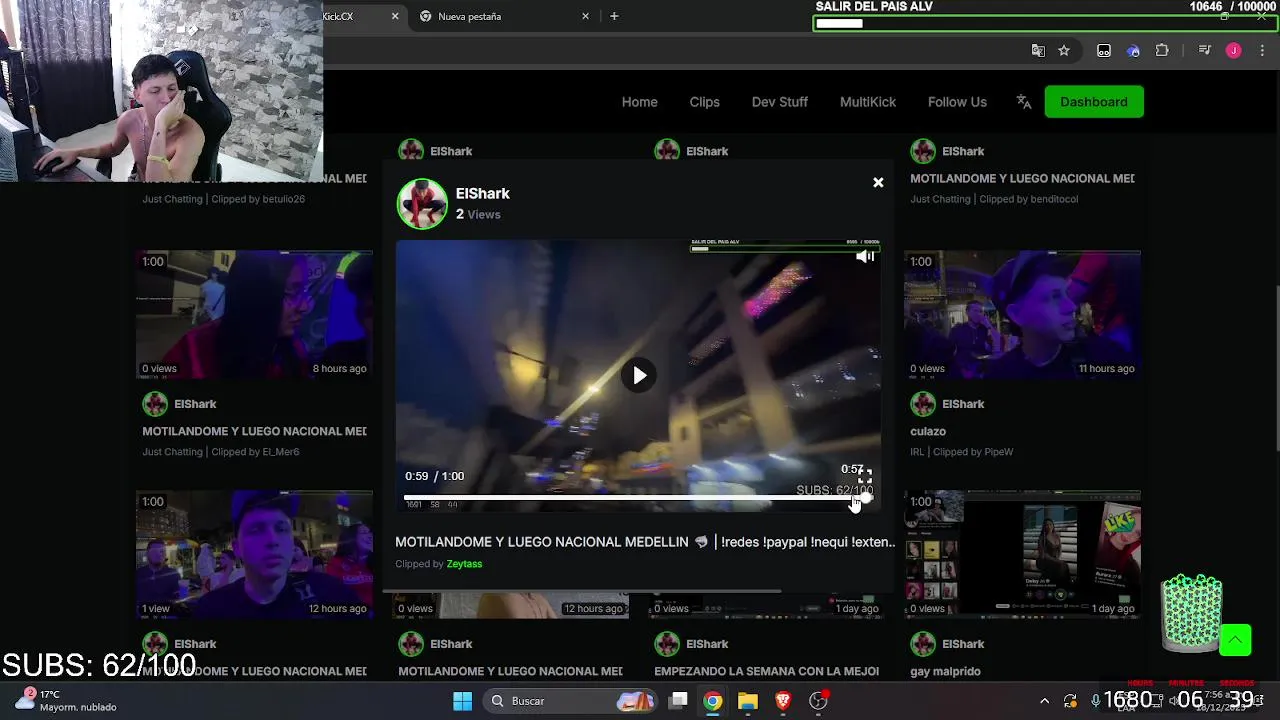Image resolution: width=1280 pixels, height=720 pixels.
Task: Open the mask-face extension icon
Action: [1104, 51]
